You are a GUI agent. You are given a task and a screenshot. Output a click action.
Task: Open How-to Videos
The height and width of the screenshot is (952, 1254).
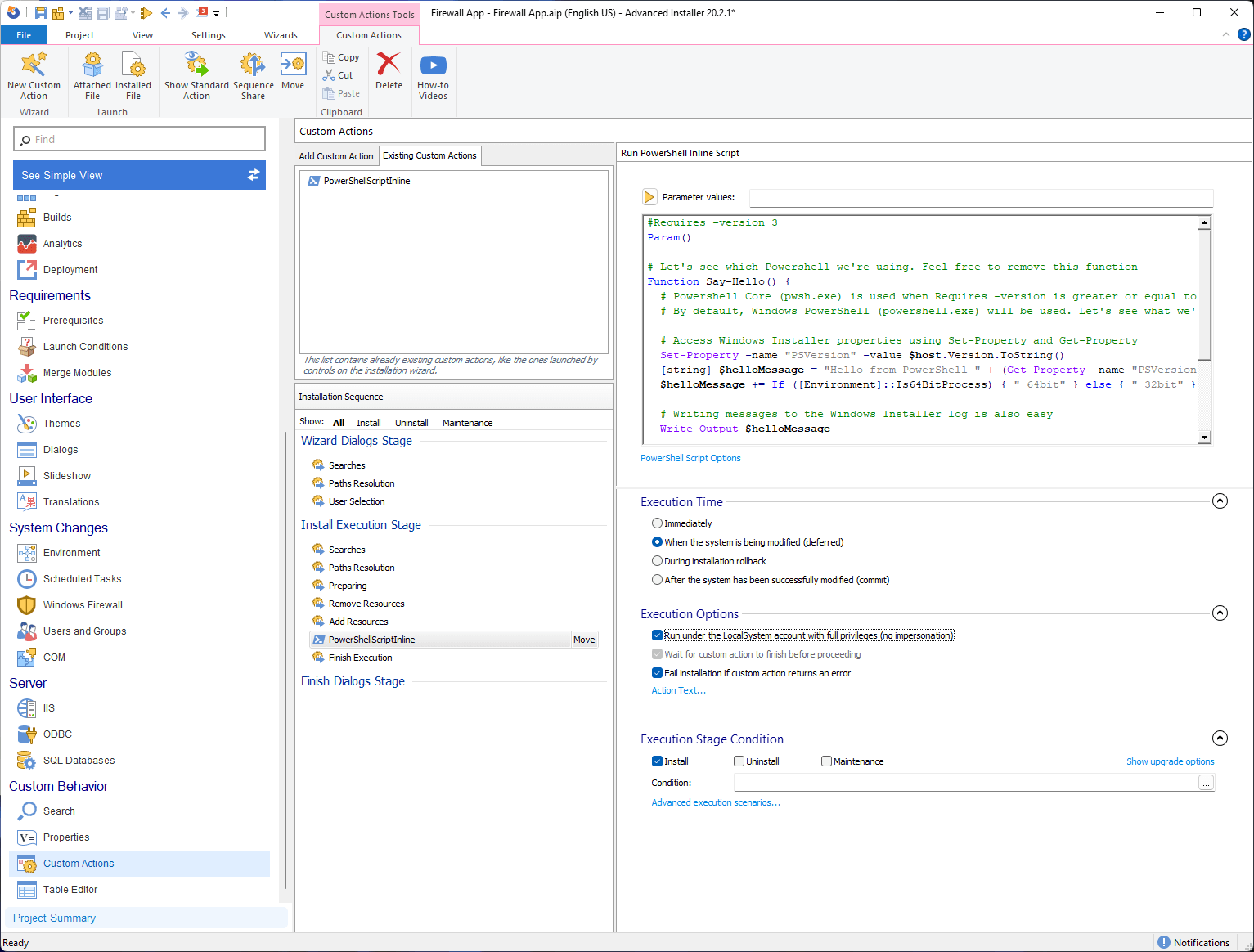433,75
